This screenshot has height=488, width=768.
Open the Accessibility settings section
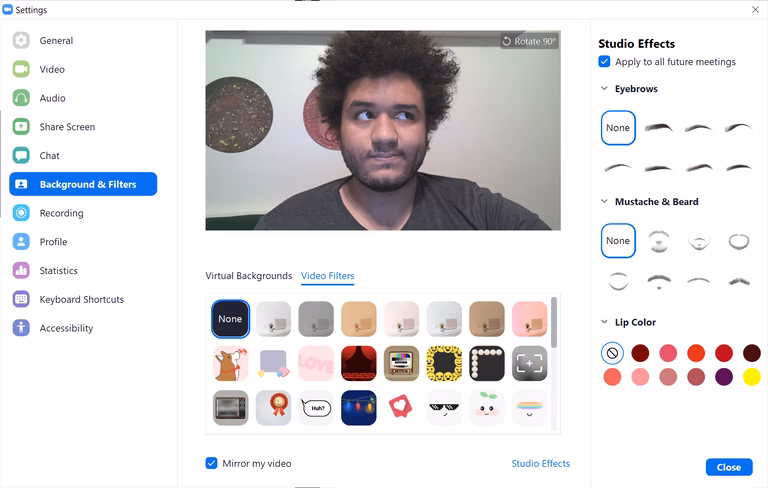[66, 328]
